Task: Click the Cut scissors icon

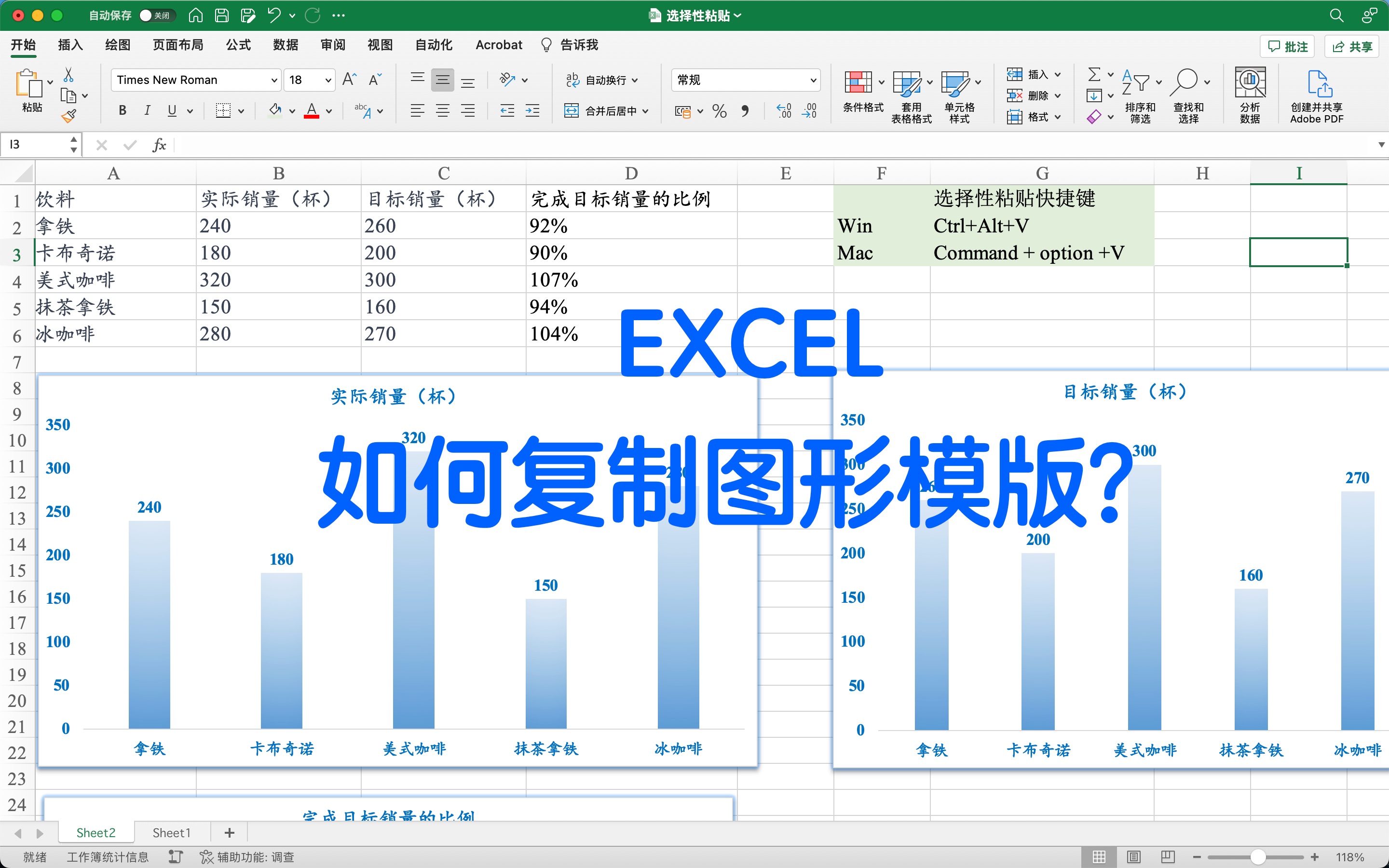Action: (68, 74)
